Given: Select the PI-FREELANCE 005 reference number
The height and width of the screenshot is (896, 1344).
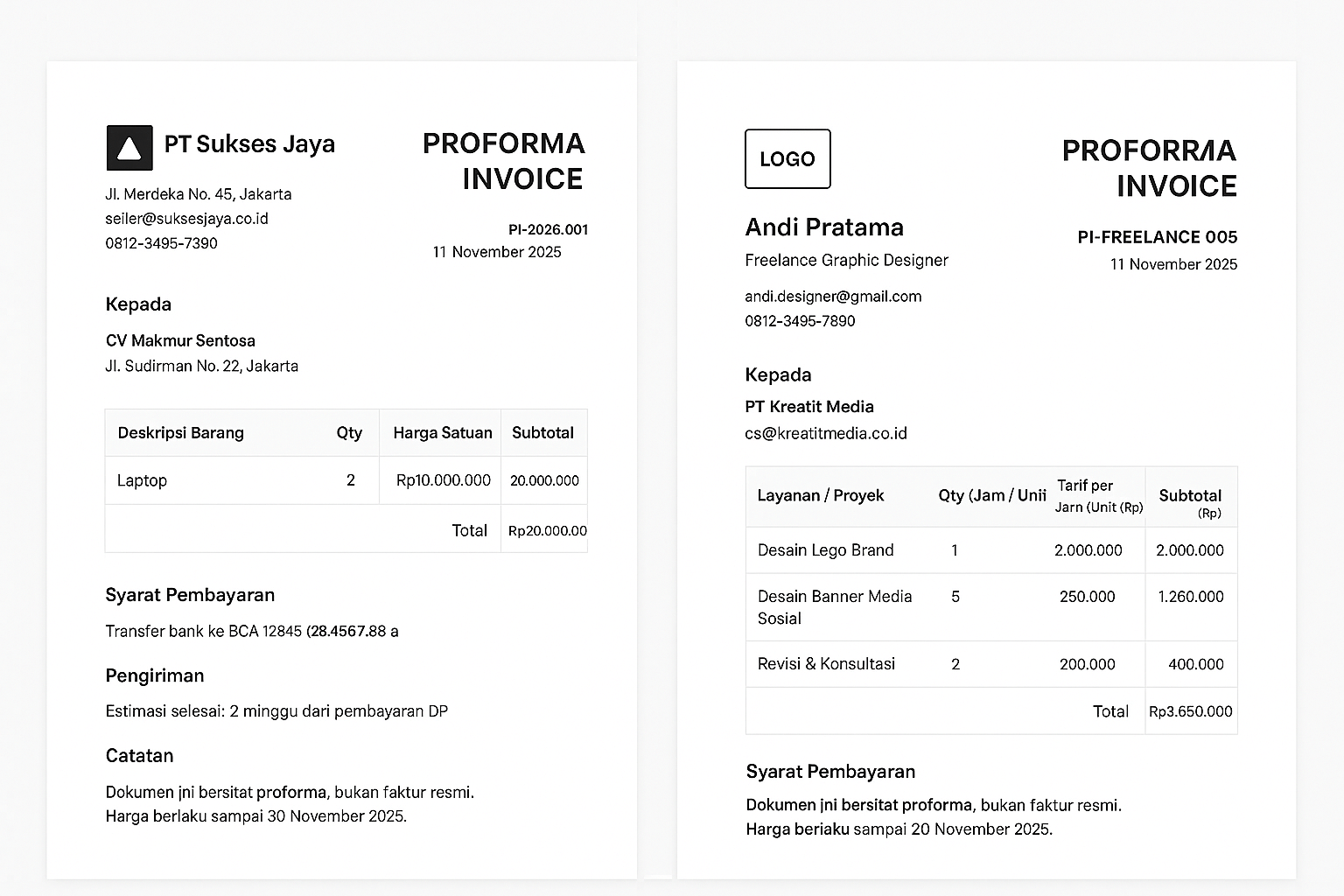Looking at the screenshot, I should point(1158,237).
